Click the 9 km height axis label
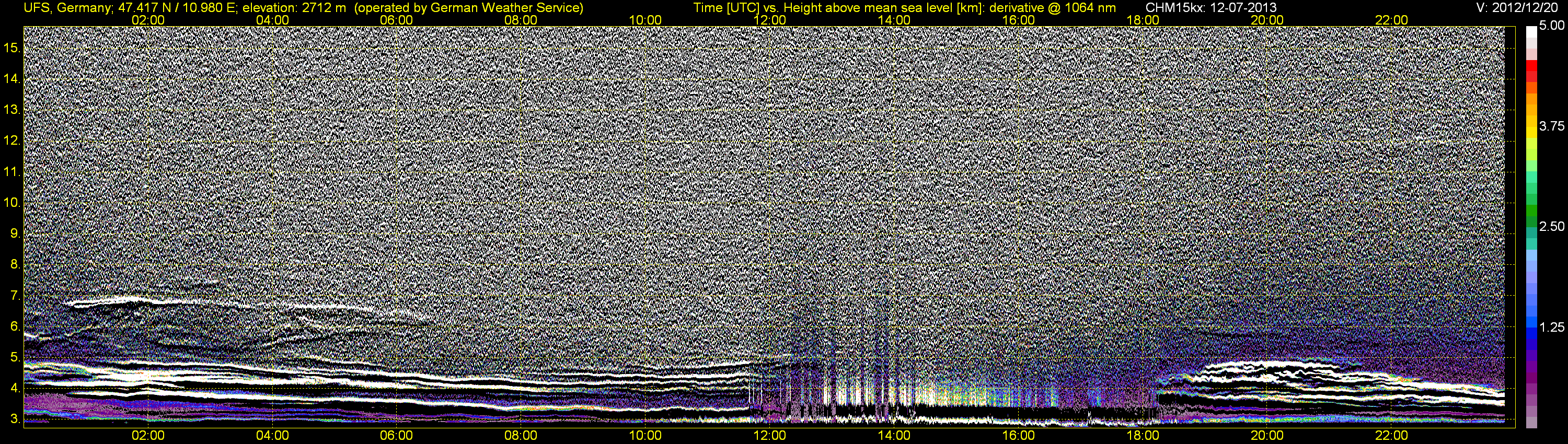The height and width of the screenshot is (444, 1568). (15, 233)
